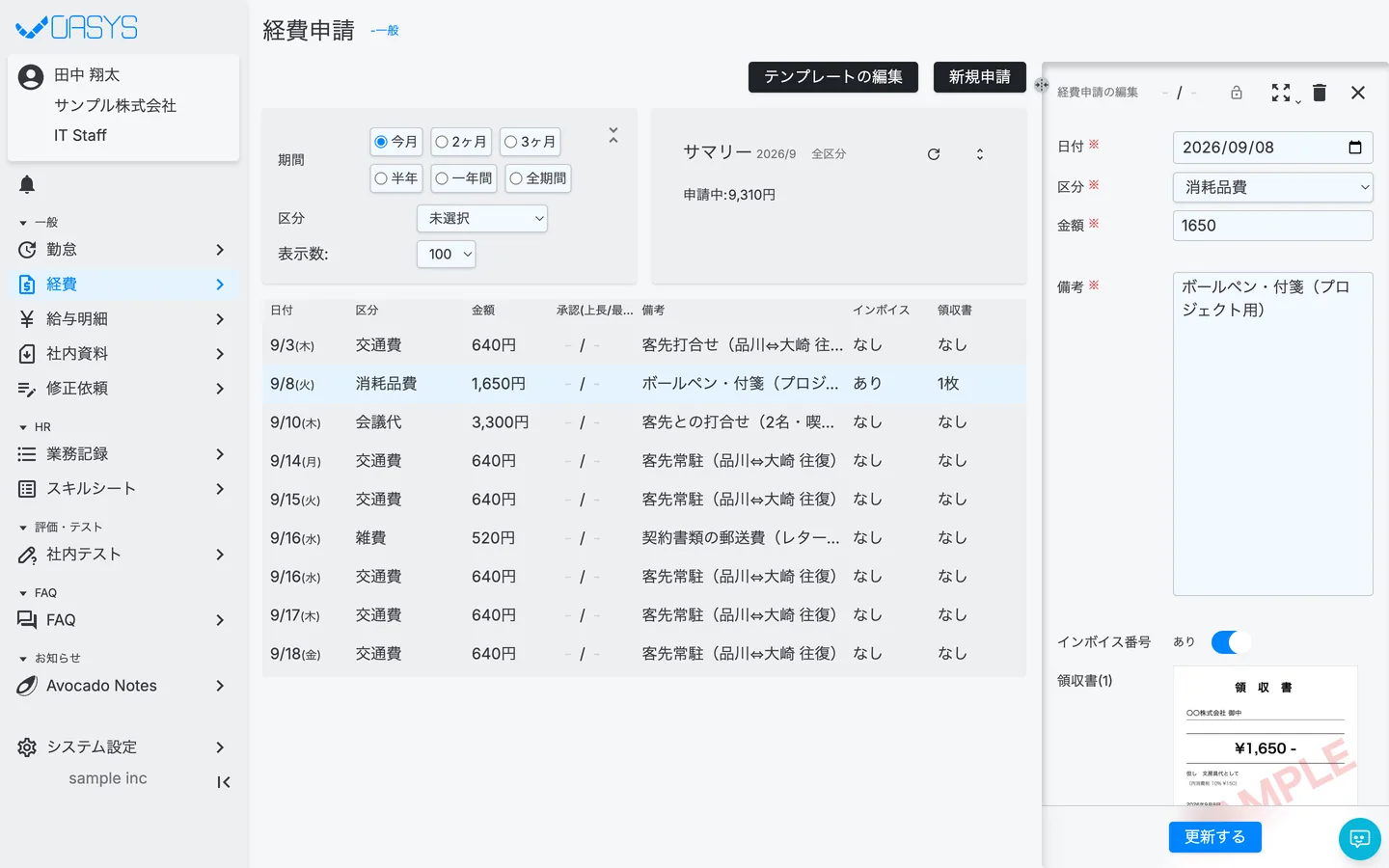The width and height of the screenshot is (1389, 868).
Task: Open the スキルシート sidebar menu
Action: 123,489
